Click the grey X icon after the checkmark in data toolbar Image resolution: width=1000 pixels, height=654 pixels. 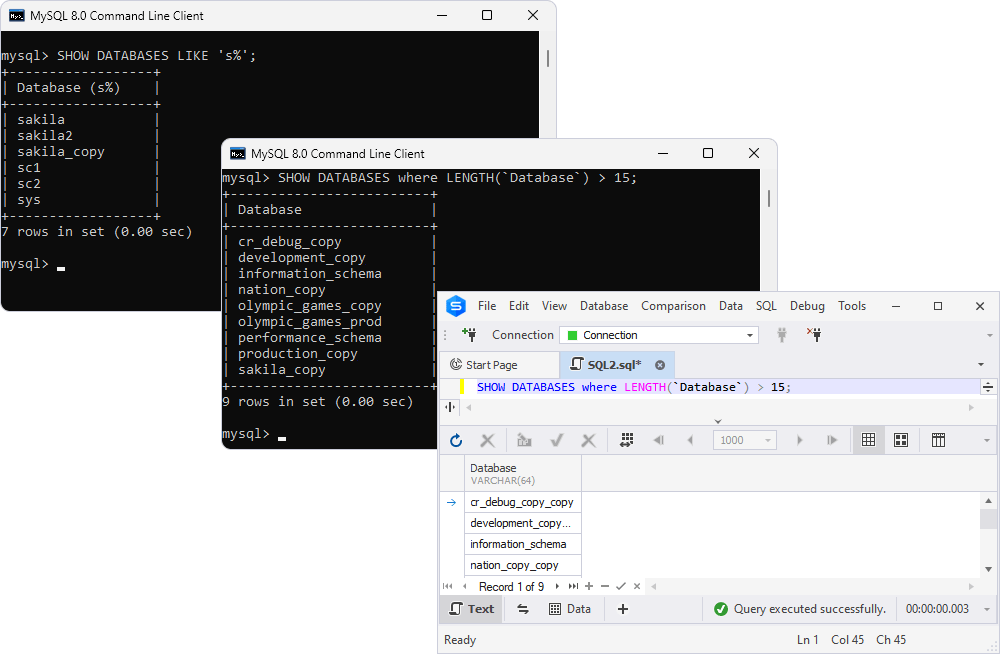point(589,440)
